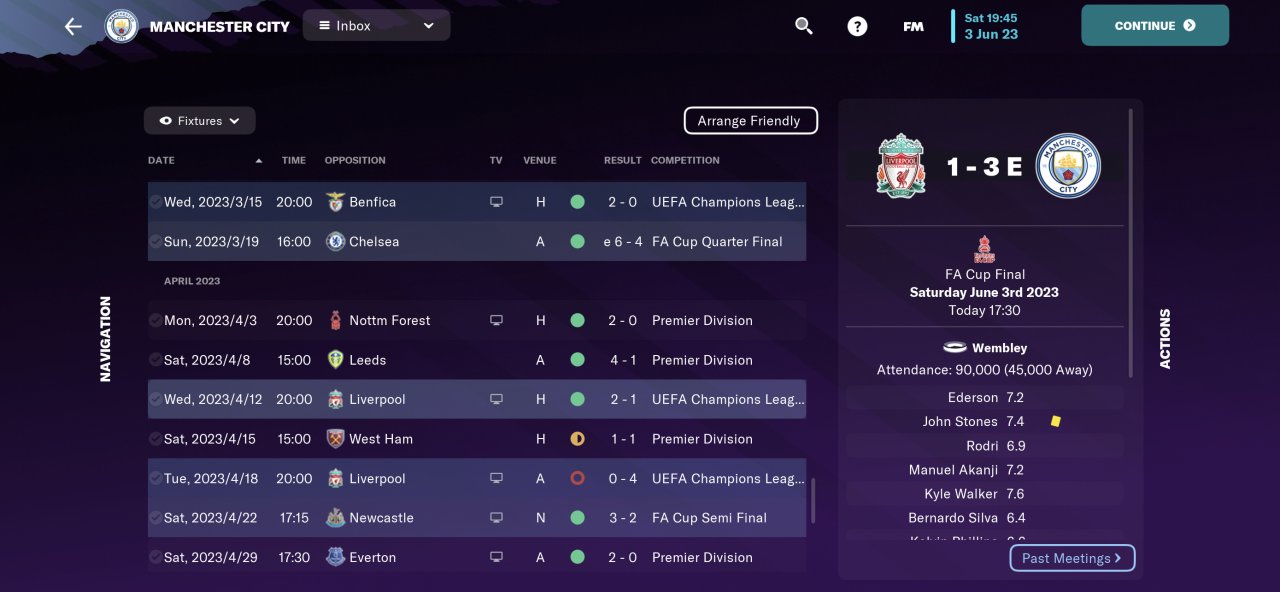
Task: Click the Manchester City club badge in header
Action: pyautogui.click(x=122, y=26)
